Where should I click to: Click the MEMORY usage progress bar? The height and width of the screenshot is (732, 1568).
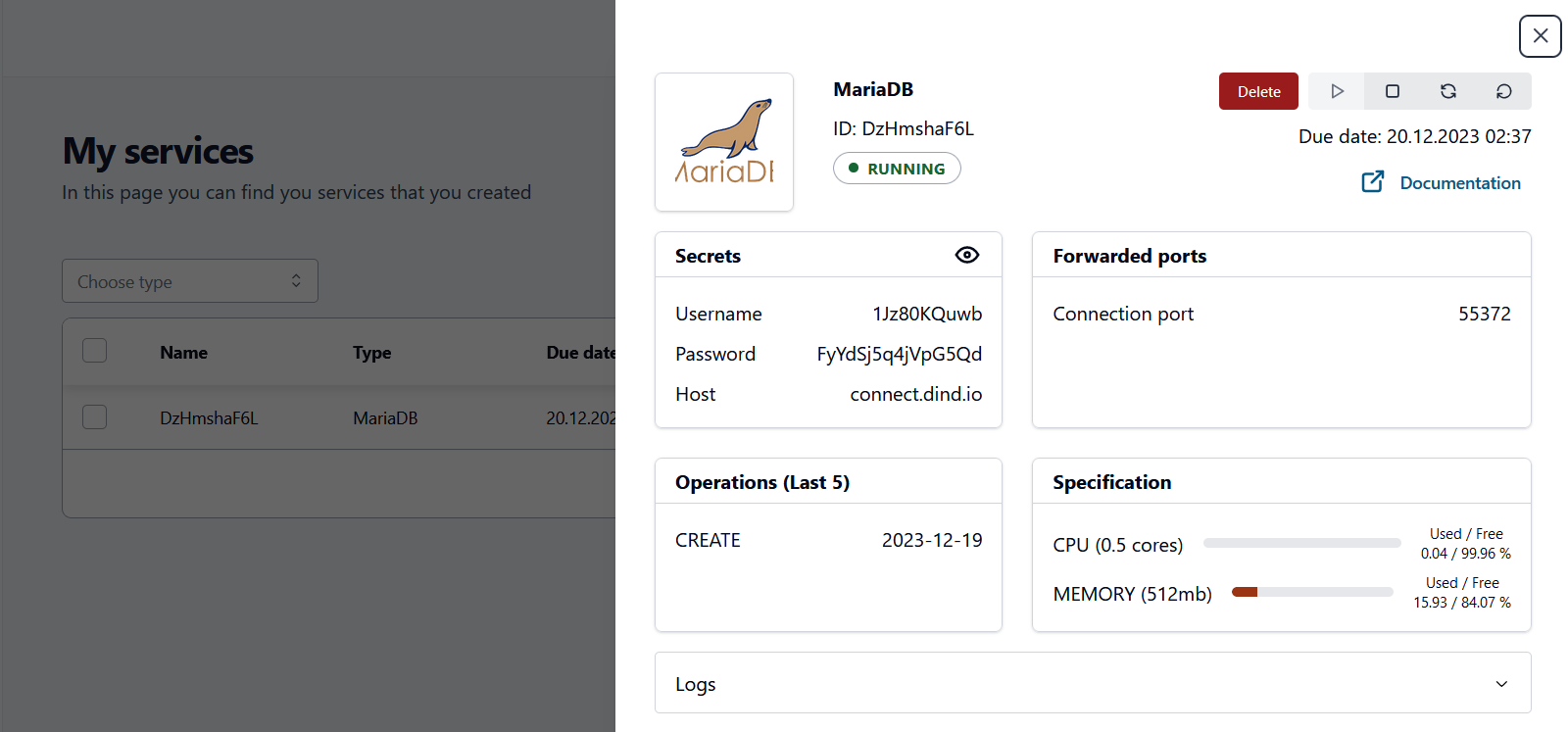click(1312, 592)
